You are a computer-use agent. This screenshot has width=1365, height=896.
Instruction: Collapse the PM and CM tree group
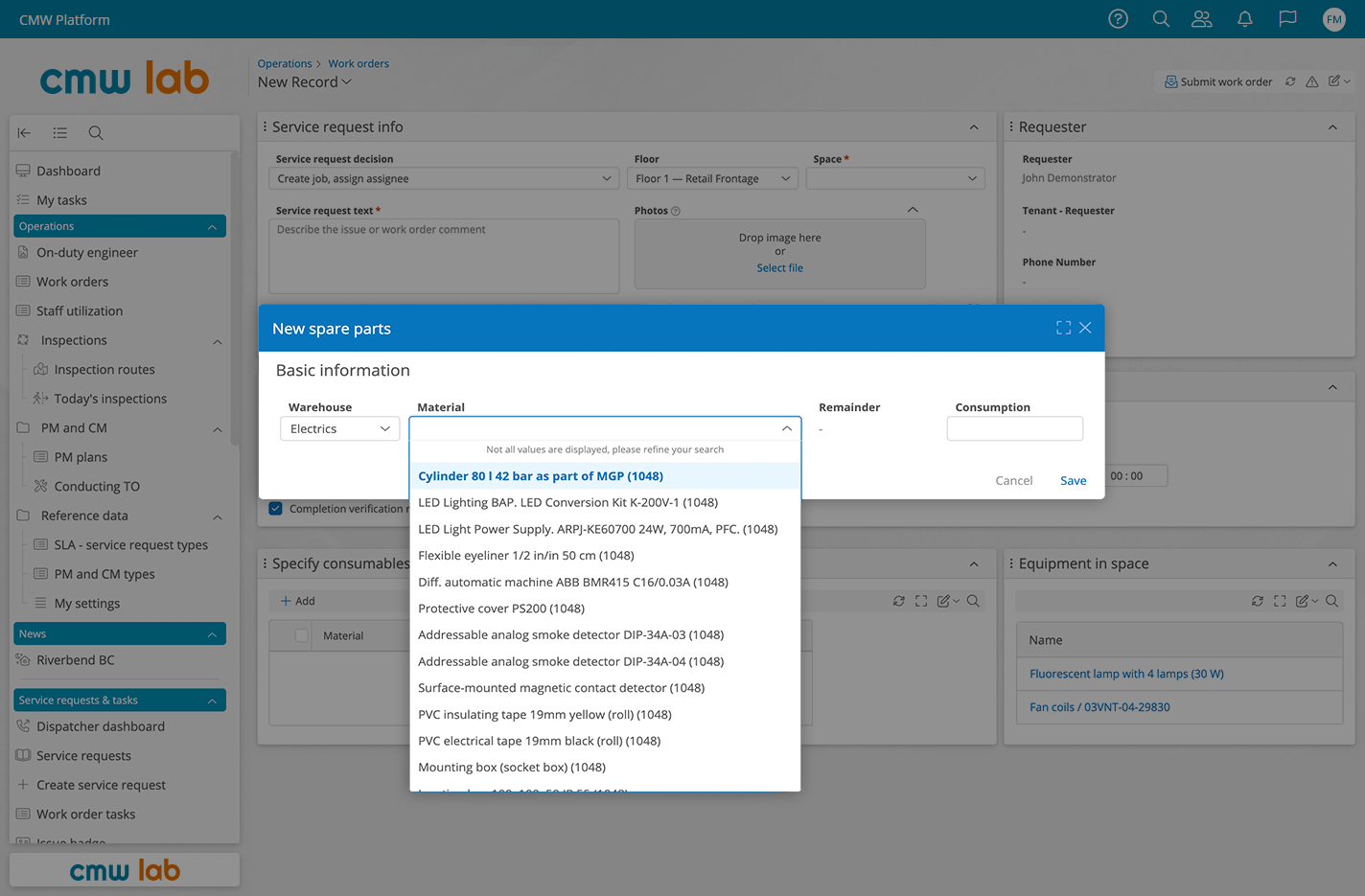click(x=218, y=429)
